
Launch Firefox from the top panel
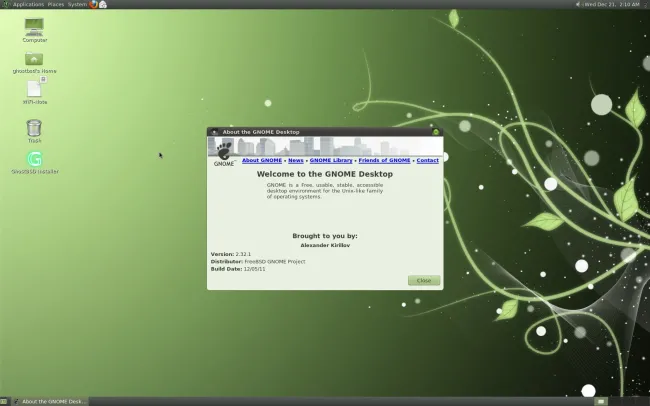94,4
